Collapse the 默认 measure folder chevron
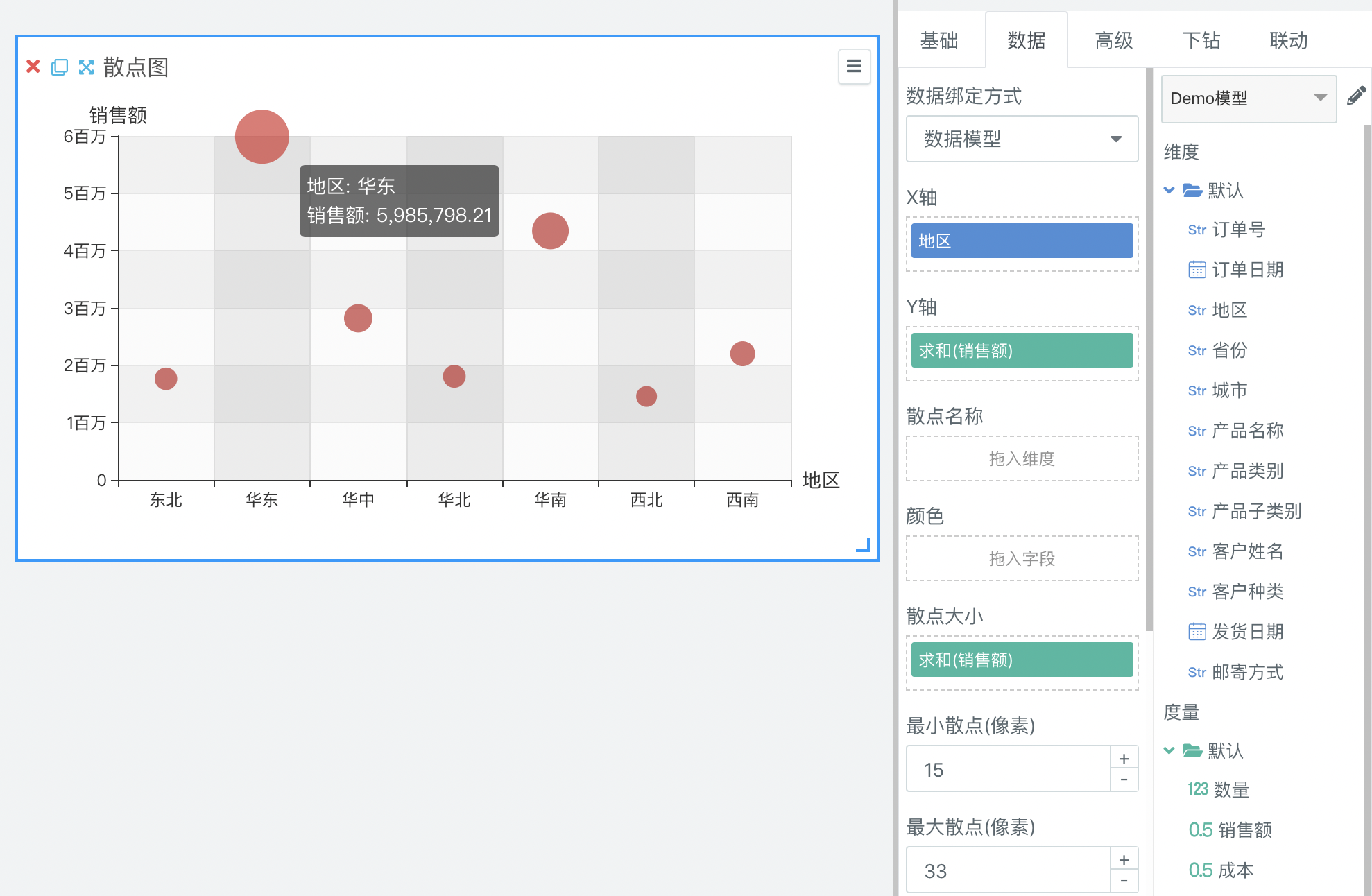This screenshot has width=1372, height=896. point(1169,750)
